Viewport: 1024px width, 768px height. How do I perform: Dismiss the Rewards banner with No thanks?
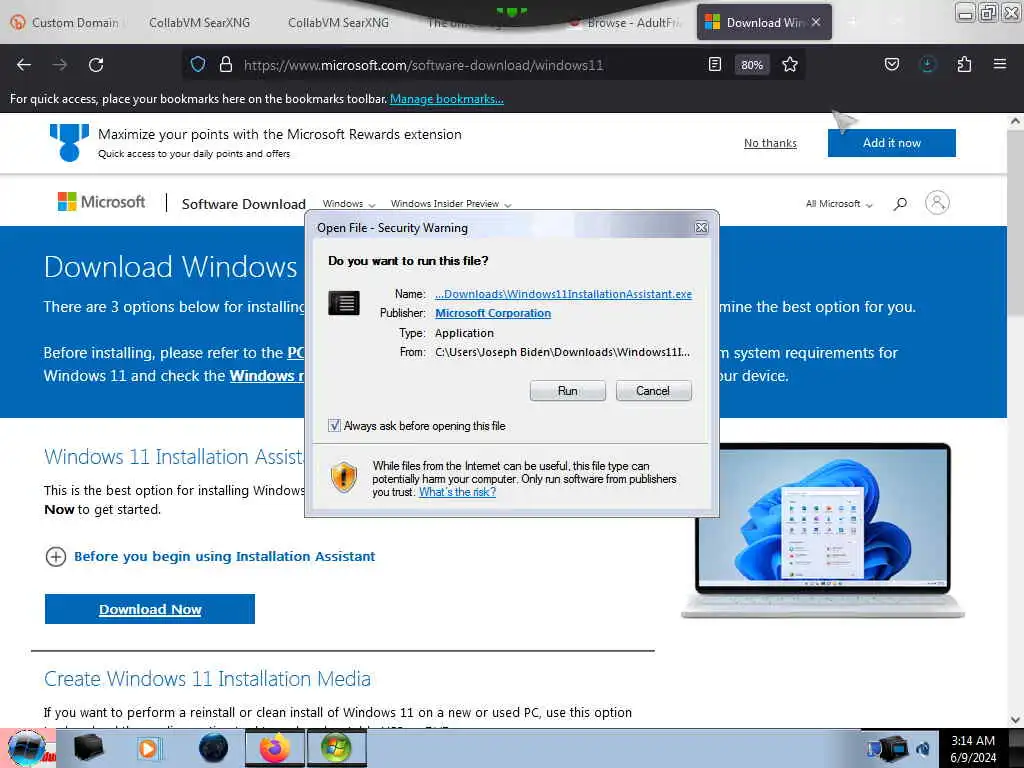(x=770, y=143)
